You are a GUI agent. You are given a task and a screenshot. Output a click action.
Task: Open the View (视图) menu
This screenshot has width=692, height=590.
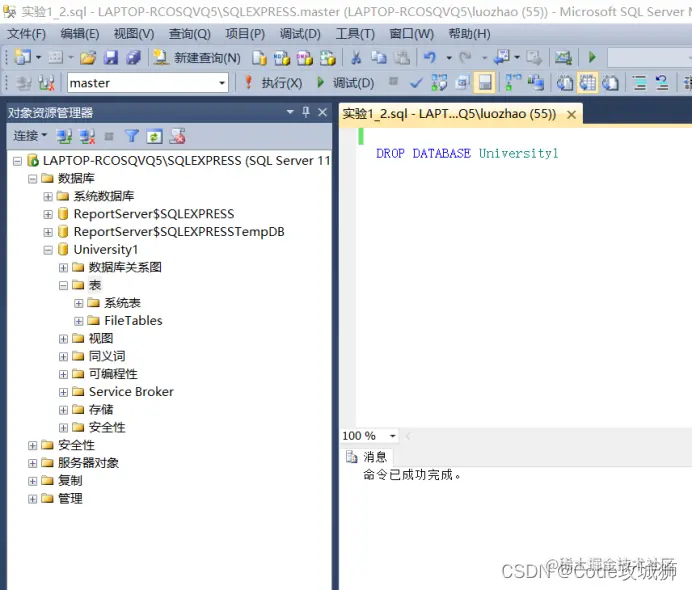[134, 34]
